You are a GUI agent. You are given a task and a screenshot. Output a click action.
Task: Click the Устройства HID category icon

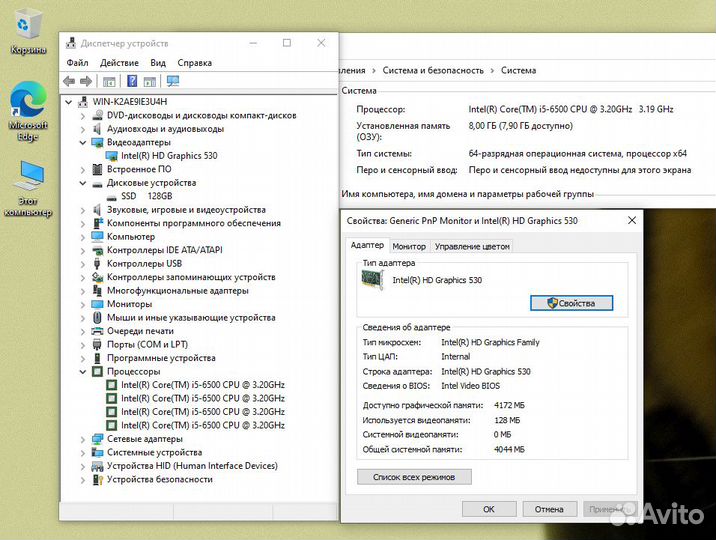click(97, 466)
